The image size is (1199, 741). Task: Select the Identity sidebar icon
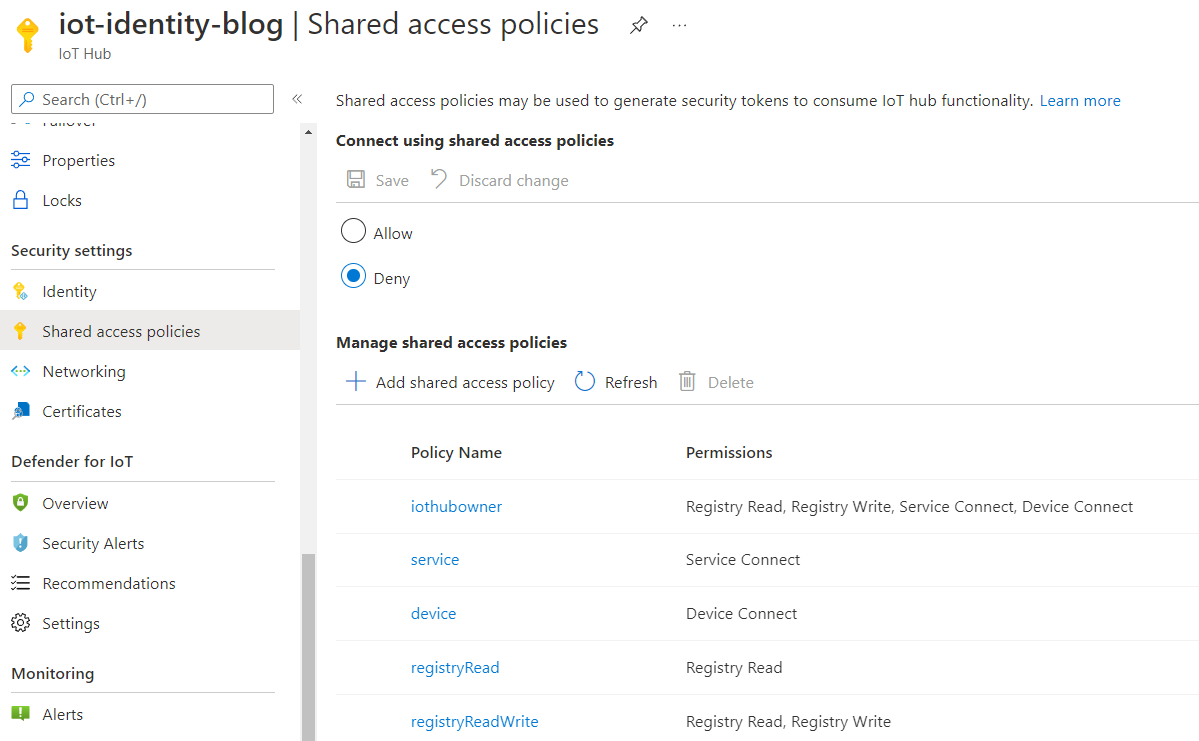(x=25, y=290)
